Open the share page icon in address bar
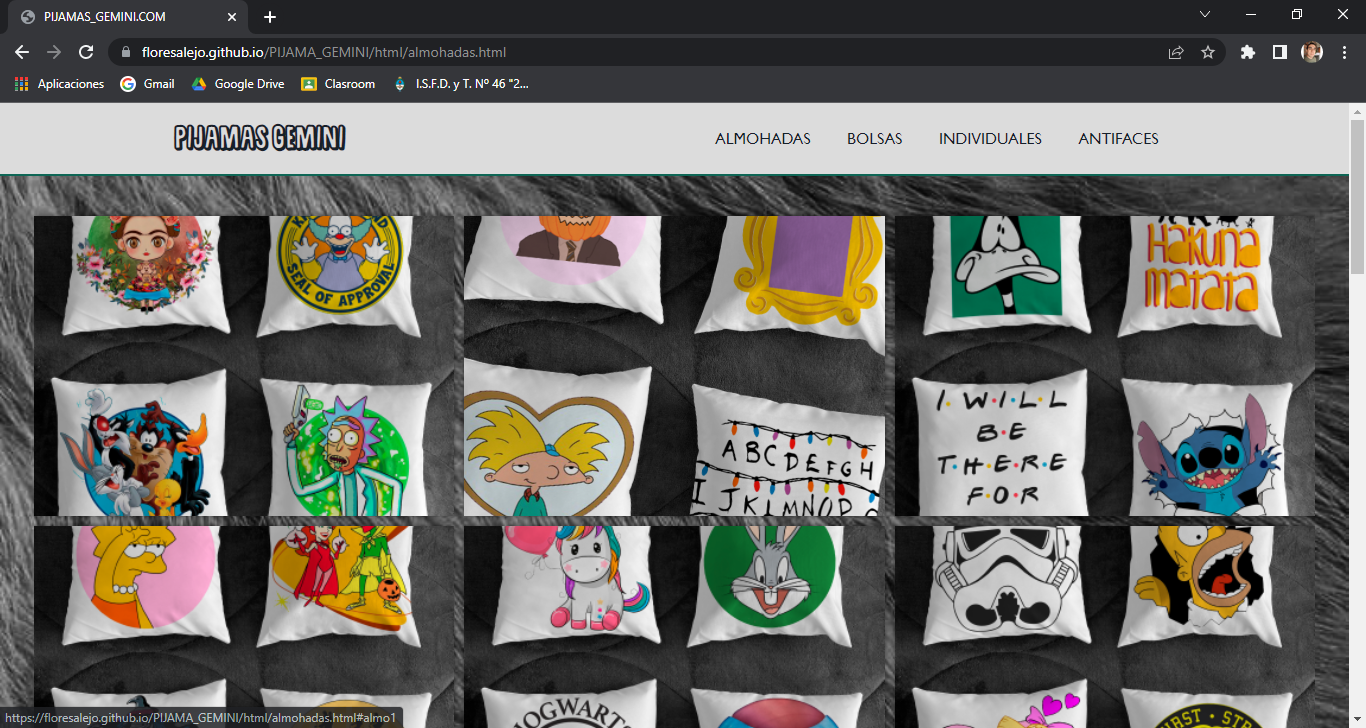 coord(1176,52)
